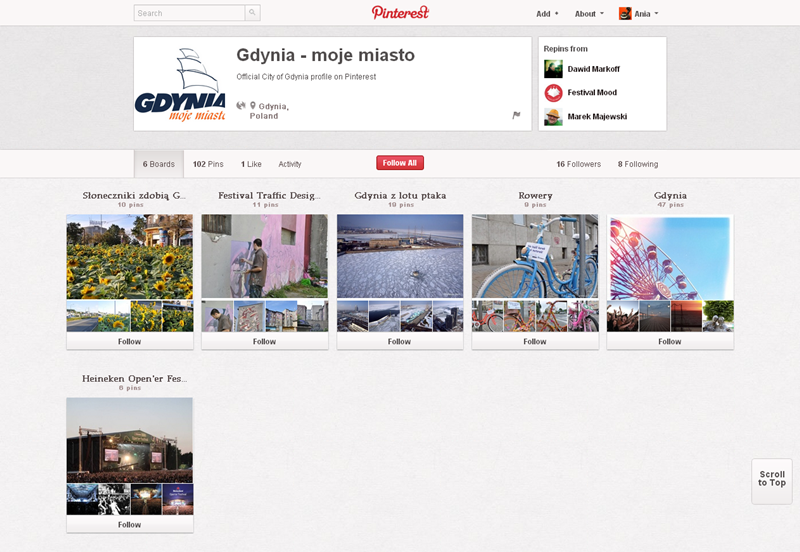Click the Pinterest logo
The image size is (800, 552).
400,13
